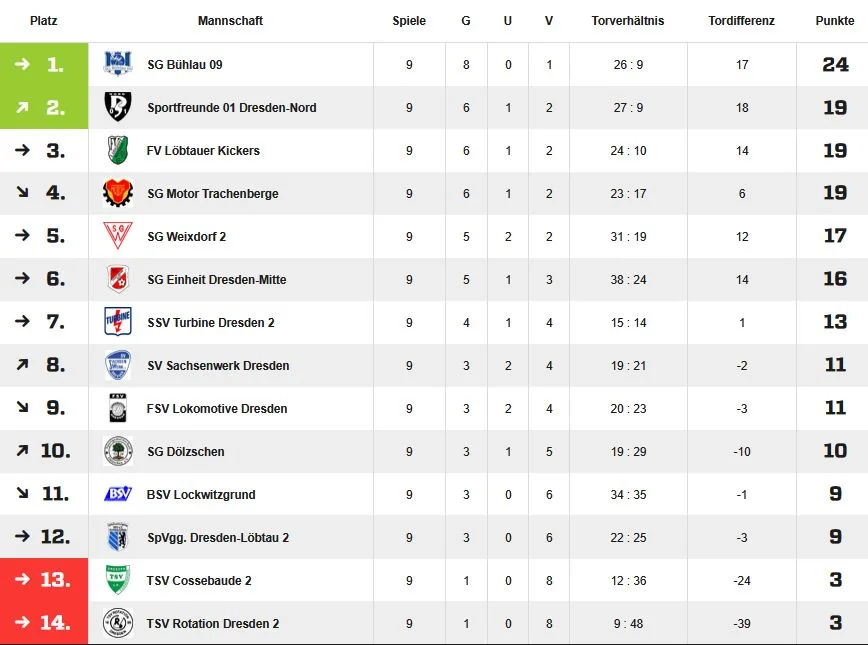Click the Sportfreunde 01 Dresden-Nord crest
This screenshot has height=645, width=868.
tap(118, 107)
